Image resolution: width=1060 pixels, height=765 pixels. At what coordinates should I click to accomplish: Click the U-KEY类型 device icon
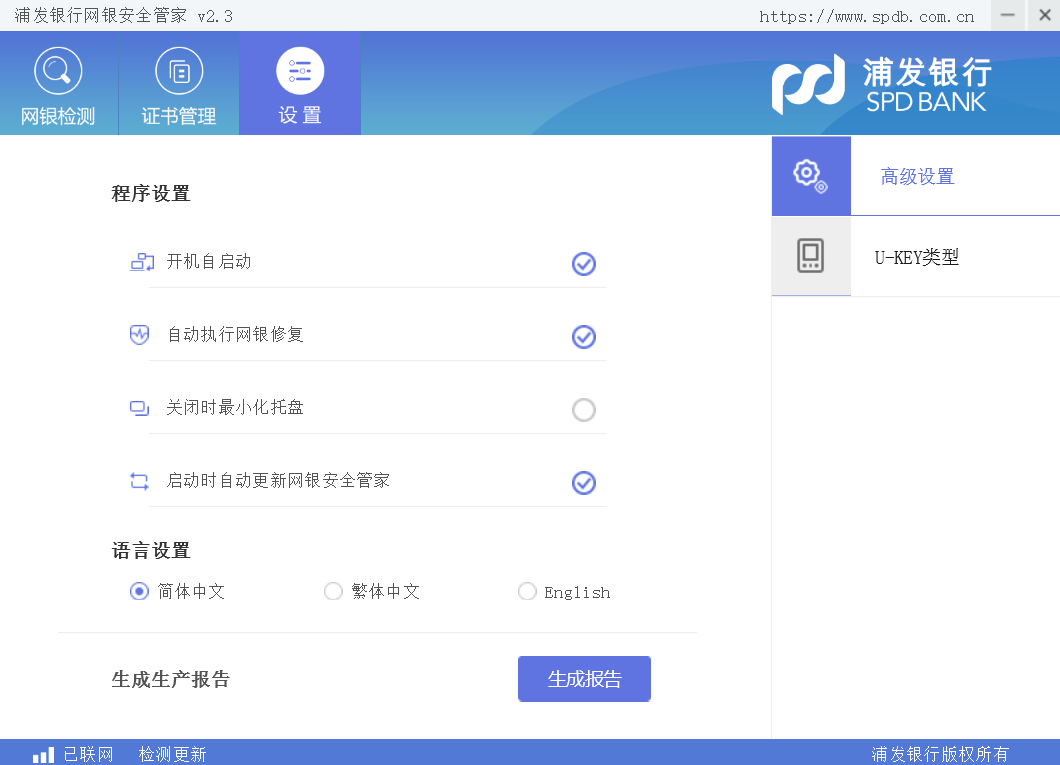[x=811, y=255]
